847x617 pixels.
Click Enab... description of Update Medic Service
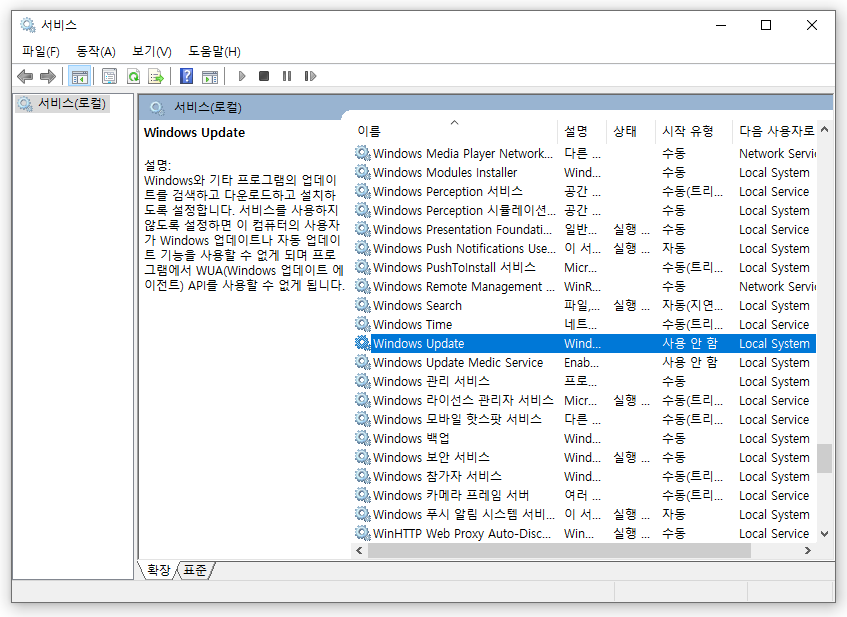[x=581, y=363]
